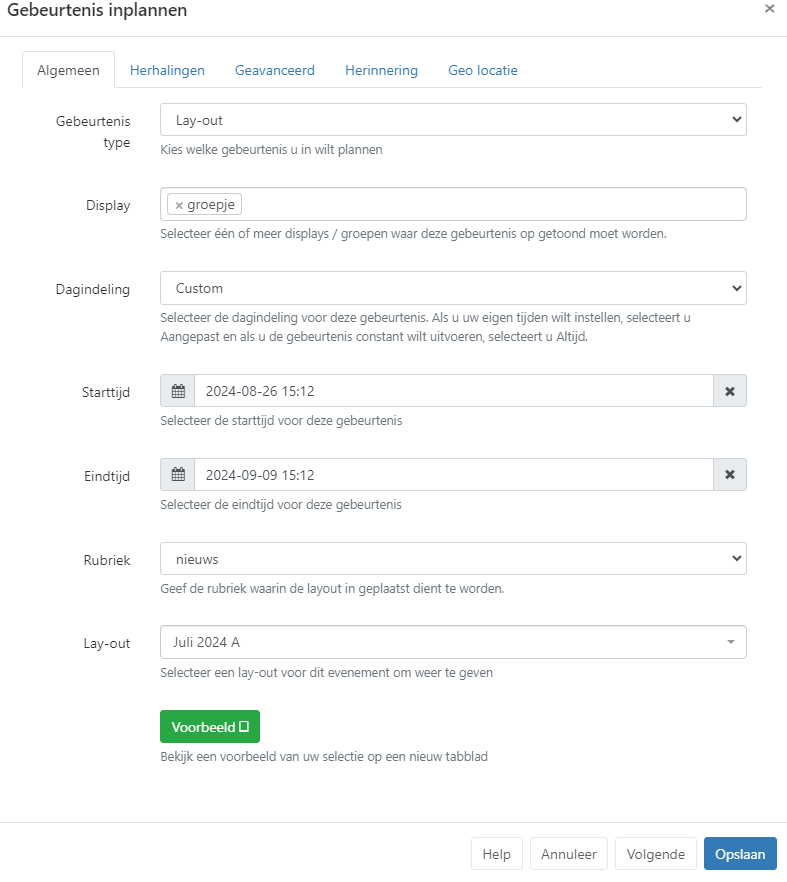The width and height of the screenshot is (787, 882).
Task: Open the Geavanceerd tab
Action: [275, 70]
